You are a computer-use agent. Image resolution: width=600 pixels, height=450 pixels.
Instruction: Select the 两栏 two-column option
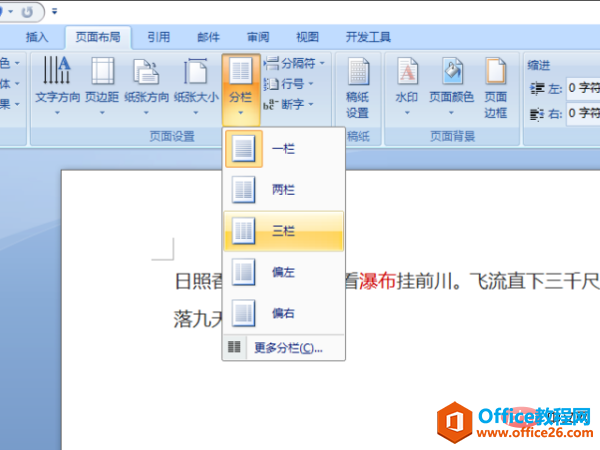tap(284, 189)
